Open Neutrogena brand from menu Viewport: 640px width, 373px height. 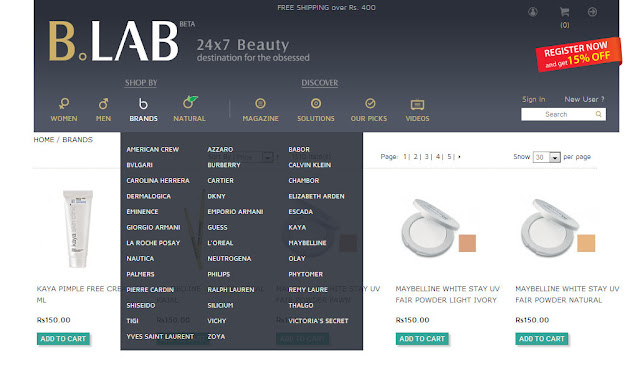click(229, 259)
